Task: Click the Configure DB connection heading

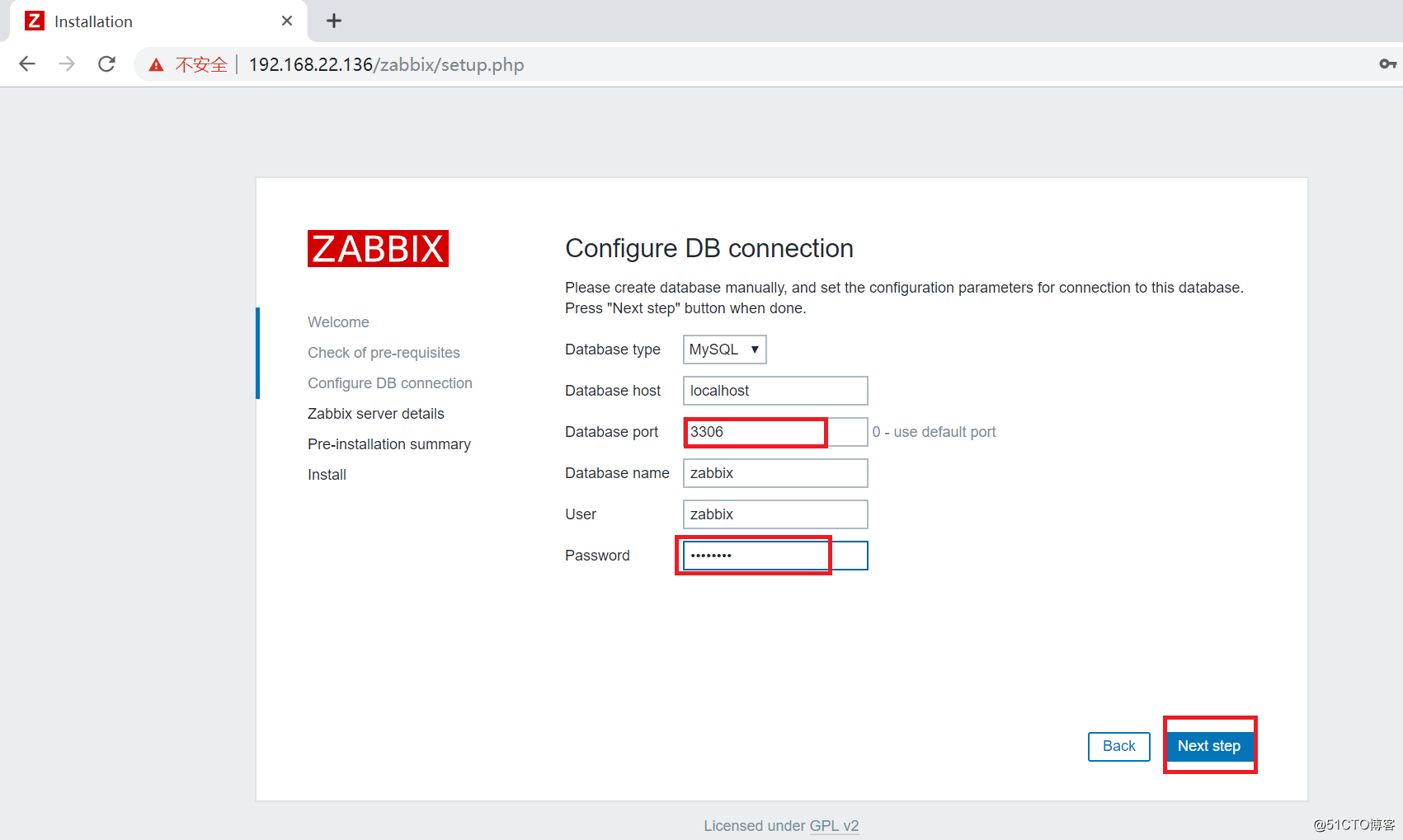Action: 709,248
